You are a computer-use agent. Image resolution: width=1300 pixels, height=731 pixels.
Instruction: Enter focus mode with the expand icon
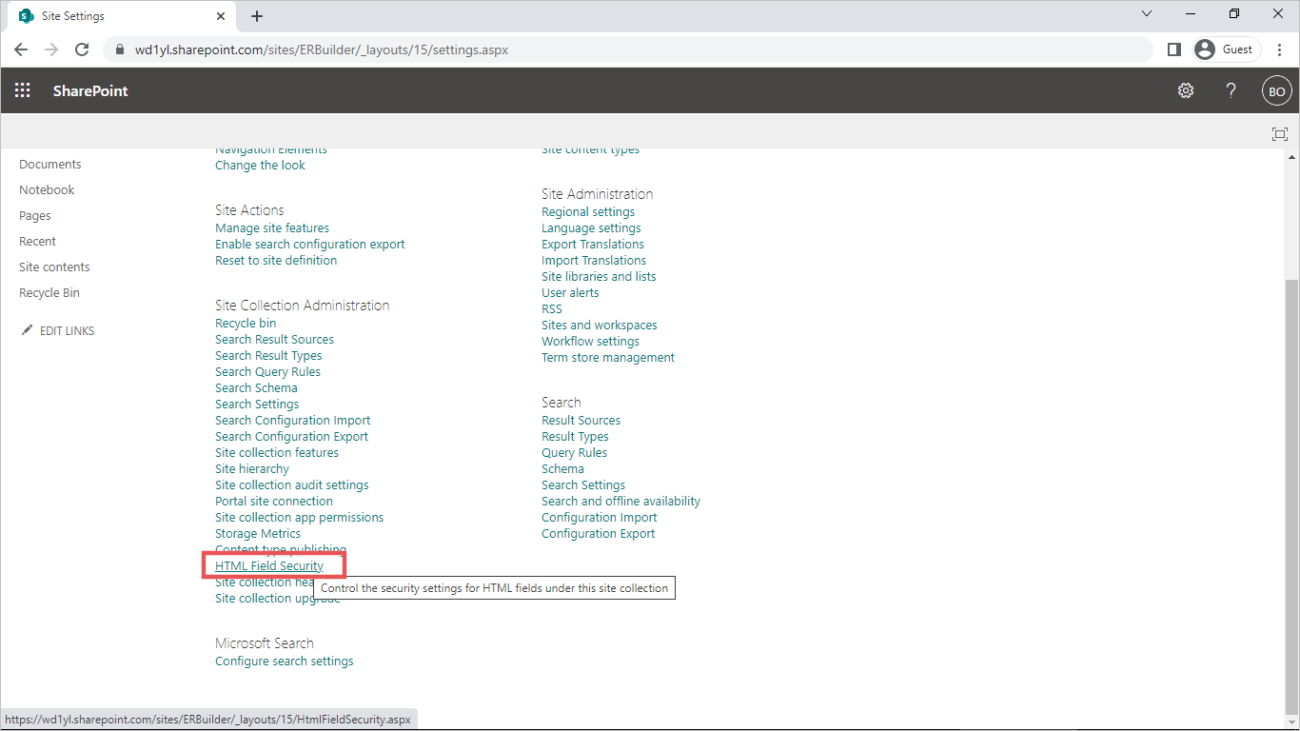pos(1280,133)
